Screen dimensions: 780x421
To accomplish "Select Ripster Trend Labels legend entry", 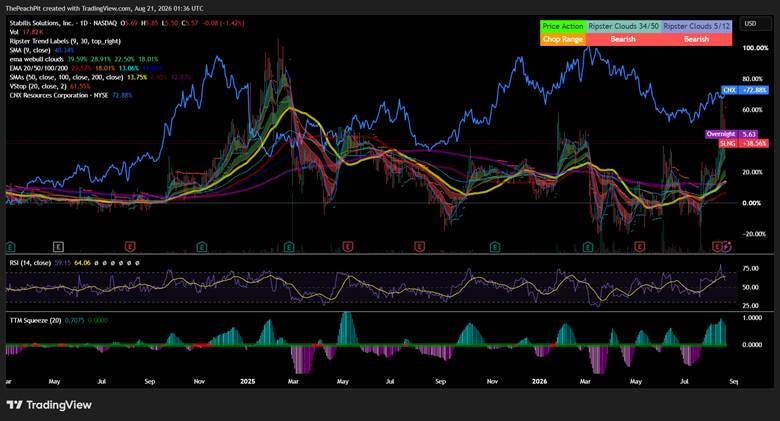I will click(x=65, y=41).
